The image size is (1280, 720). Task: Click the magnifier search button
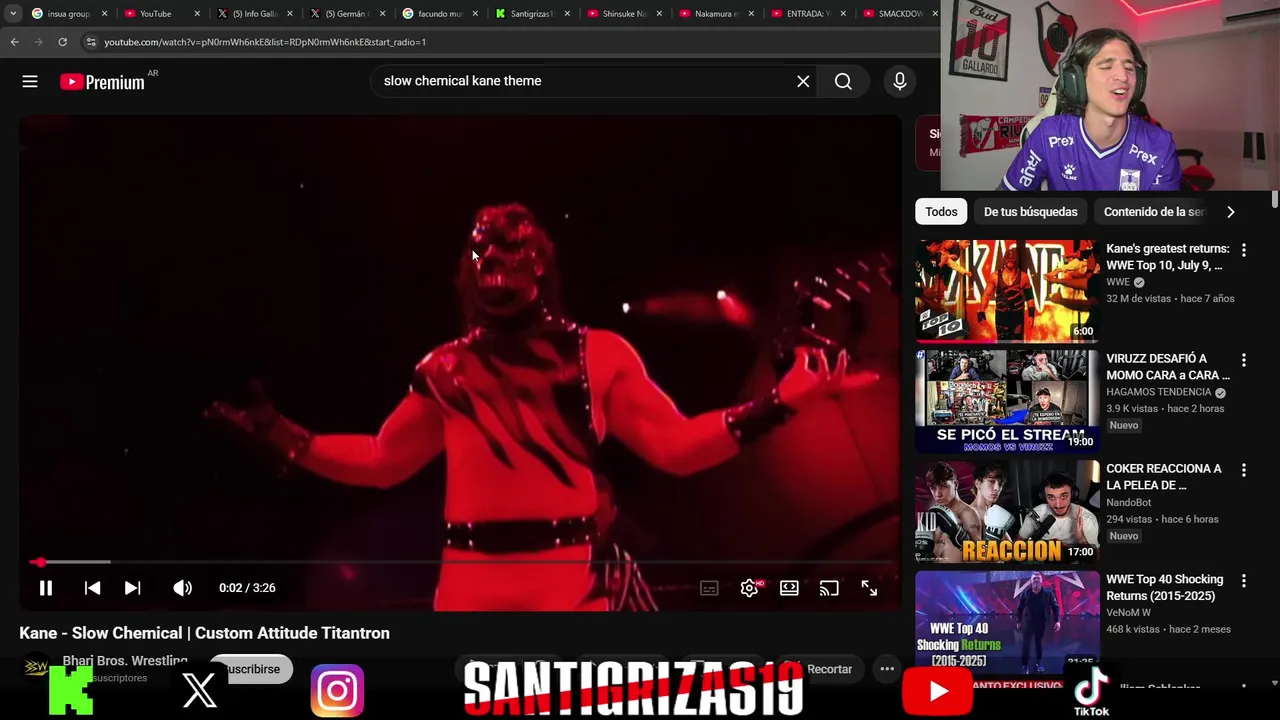point(843,82)
